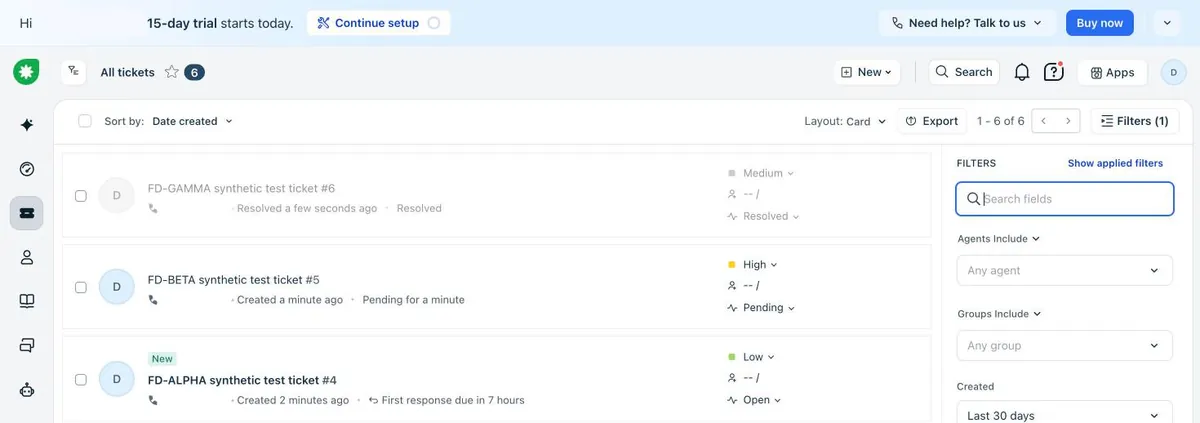Open Any group filter dropdown
The height and width of the screenshot is (423, 1200).
[1065, 346]
